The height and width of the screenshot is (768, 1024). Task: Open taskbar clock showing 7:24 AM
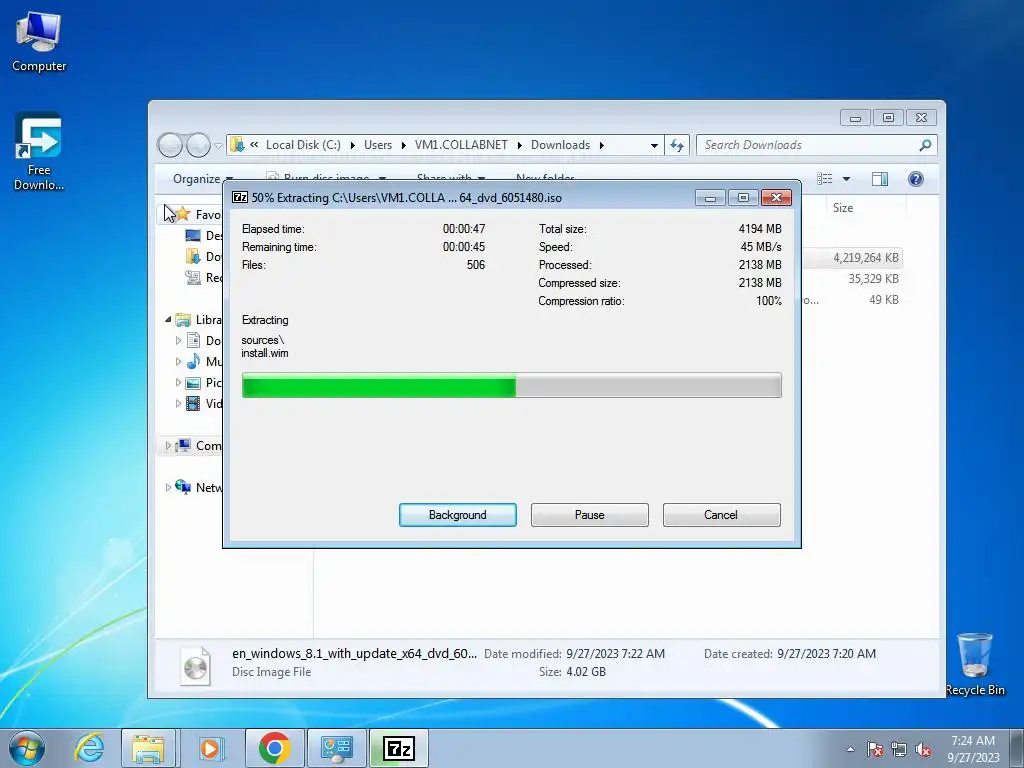[973, 748]
